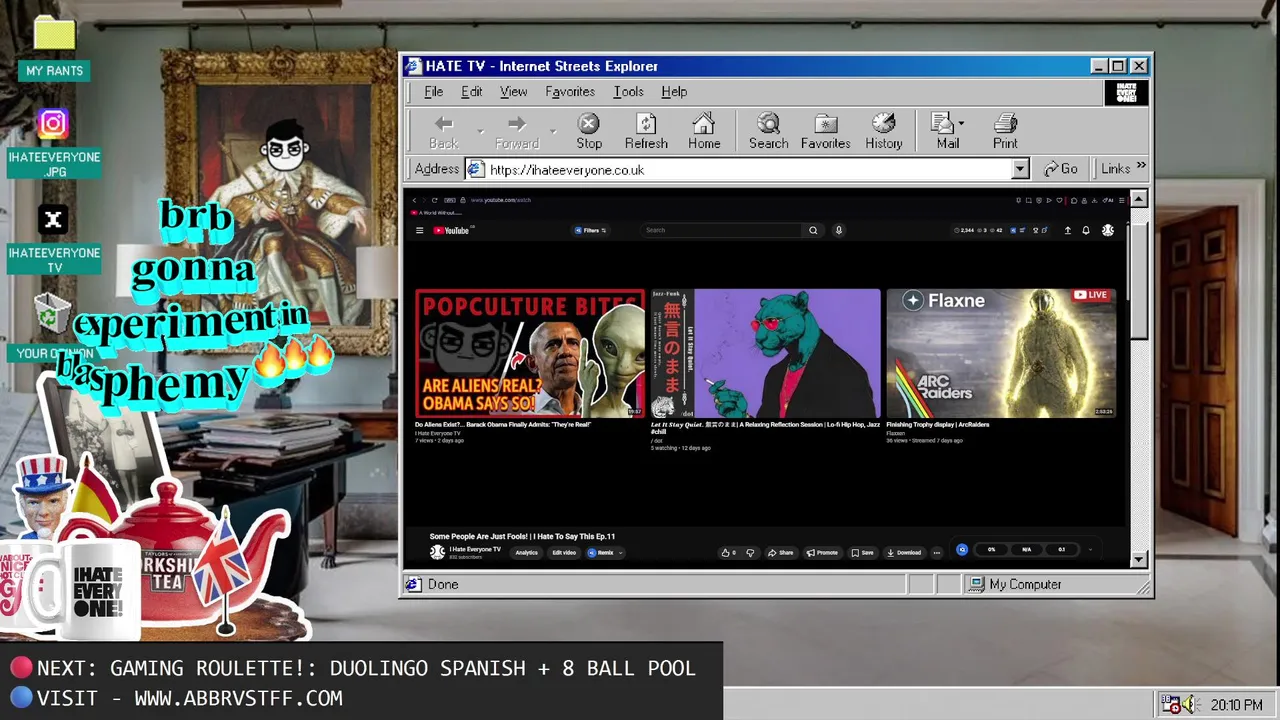Open the MY RANTS desktop folder
Screen dimensions: 1280x720
pyautogui.click(x=54, y=48)
